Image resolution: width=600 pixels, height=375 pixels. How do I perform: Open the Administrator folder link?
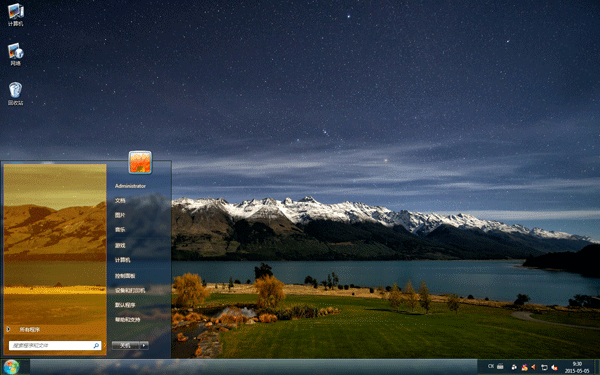(130, 186)
